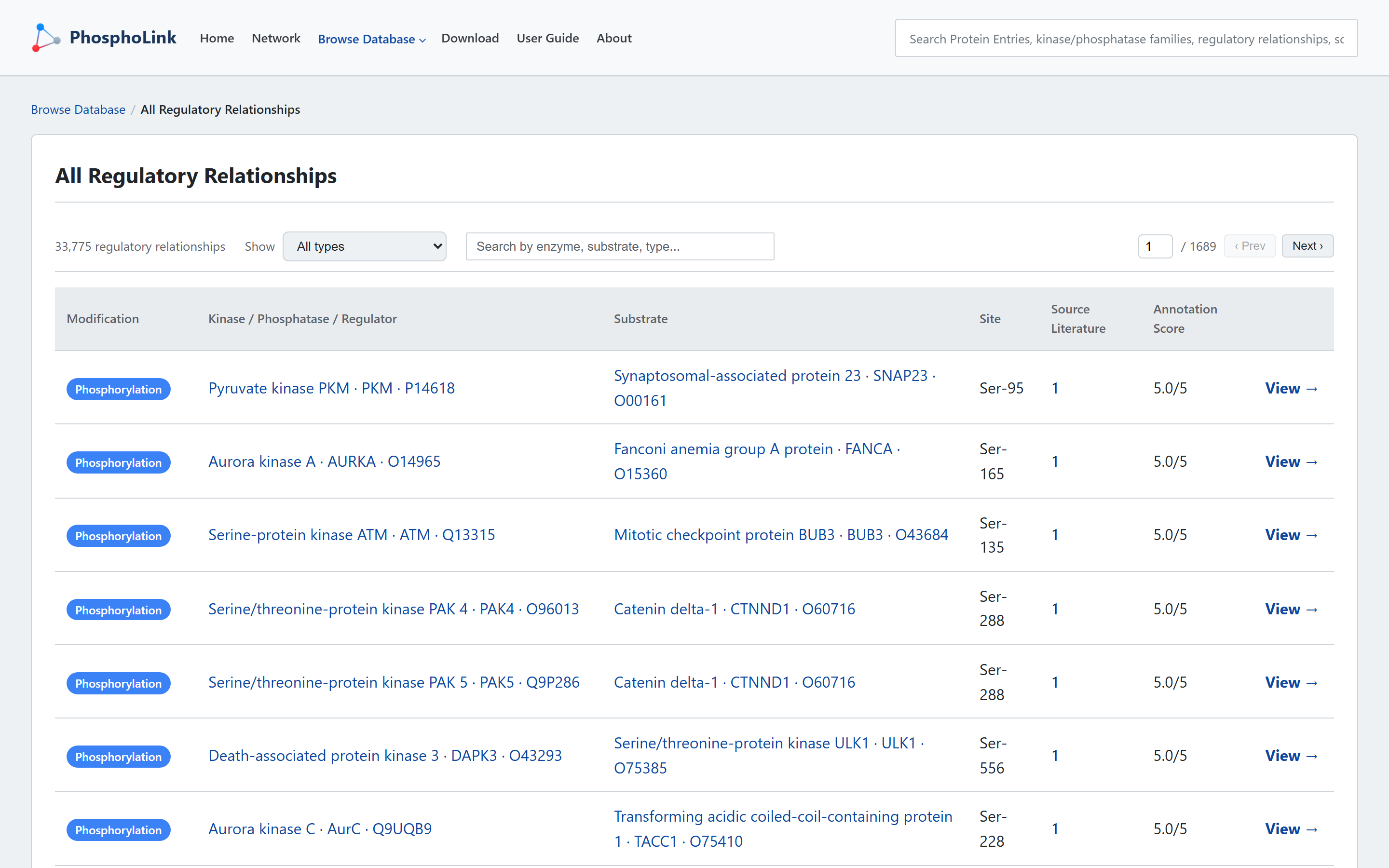Open the SNAP23 substrate link

click(774, 388)
